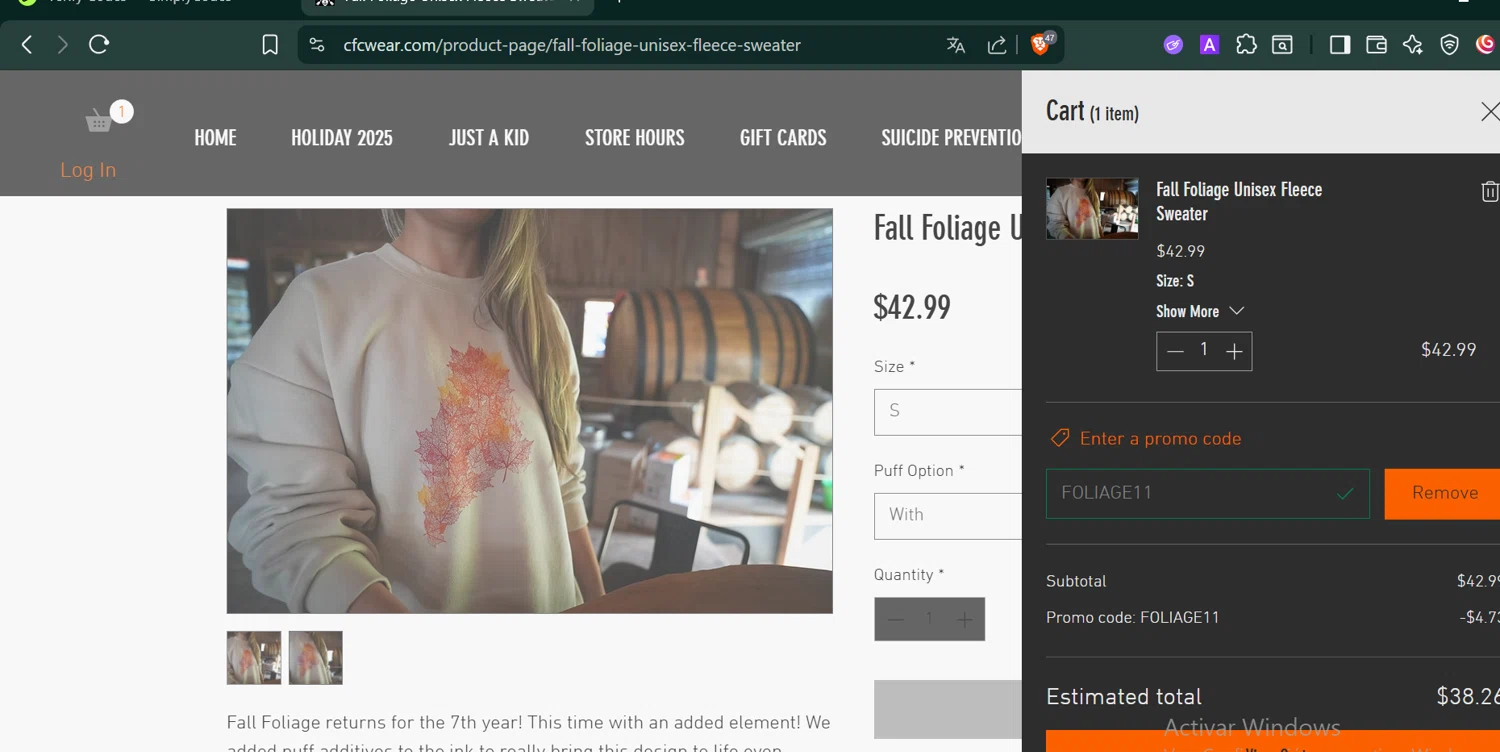This screenshot has width=1500, height=752.
Task: Open Brave Shields lion icon
Action: point(1042,44)
